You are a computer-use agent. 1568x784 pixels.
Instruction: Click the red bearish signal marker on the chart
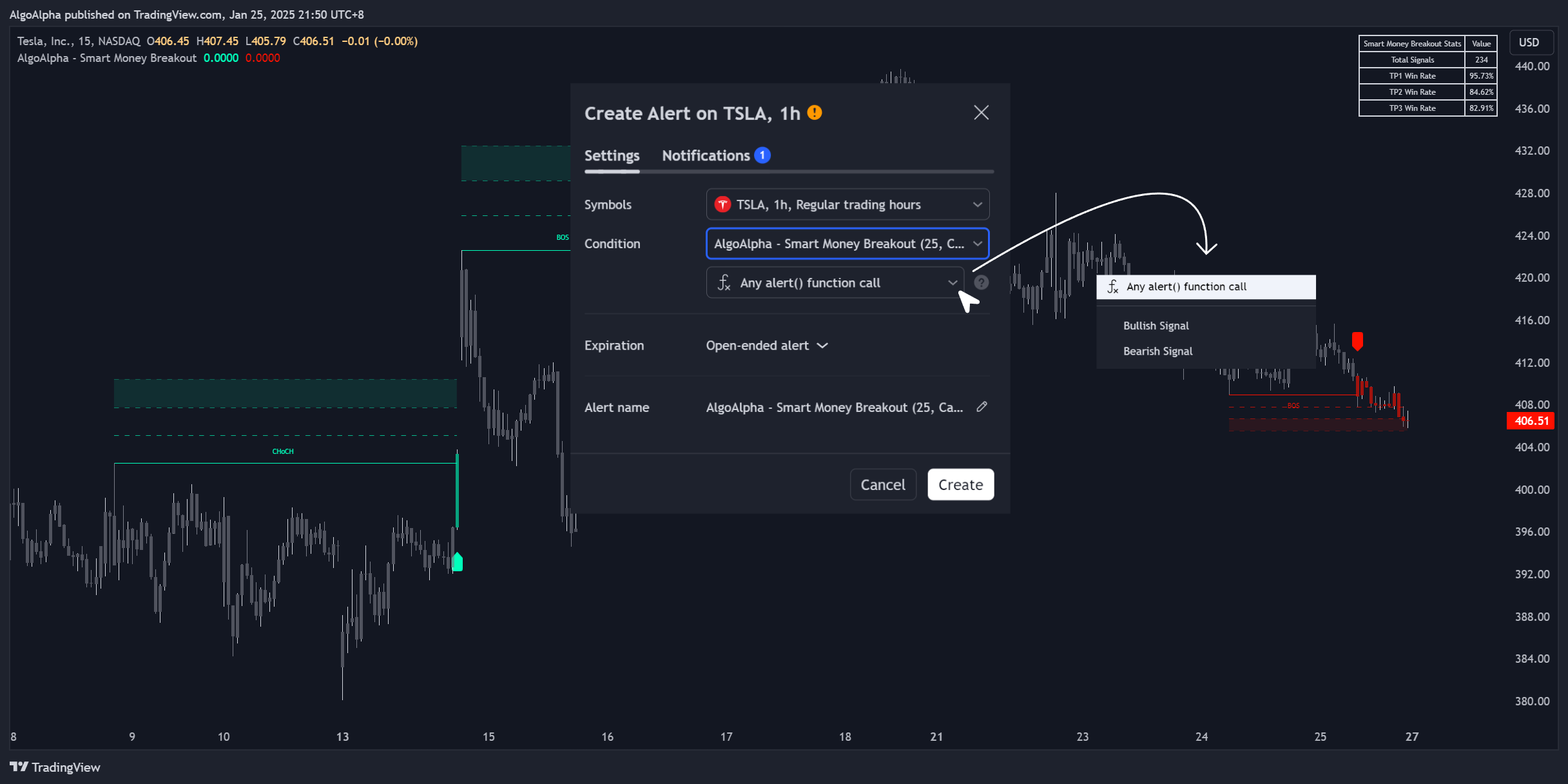tap(1357, 341)
